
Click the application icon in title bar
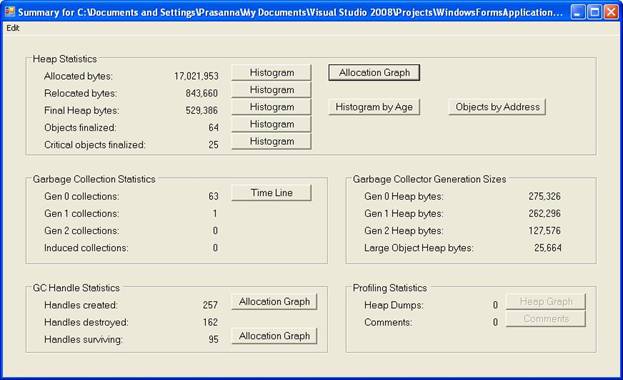tap(10, 12)
